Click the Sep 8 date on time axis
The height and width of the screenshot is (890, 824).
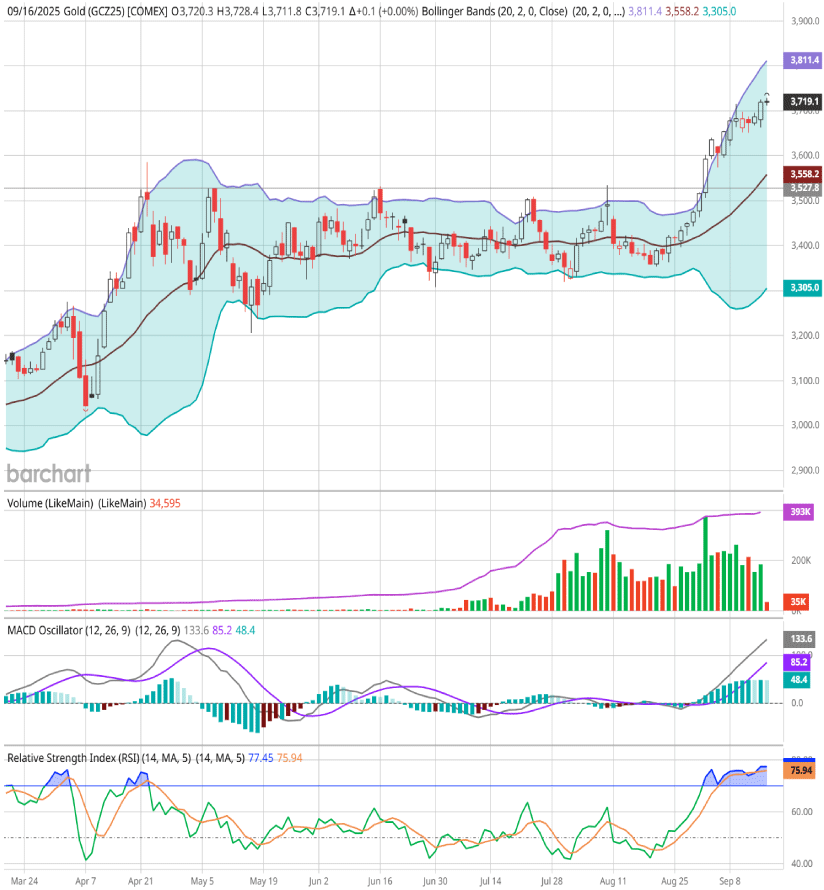click(x=733, y=882)
